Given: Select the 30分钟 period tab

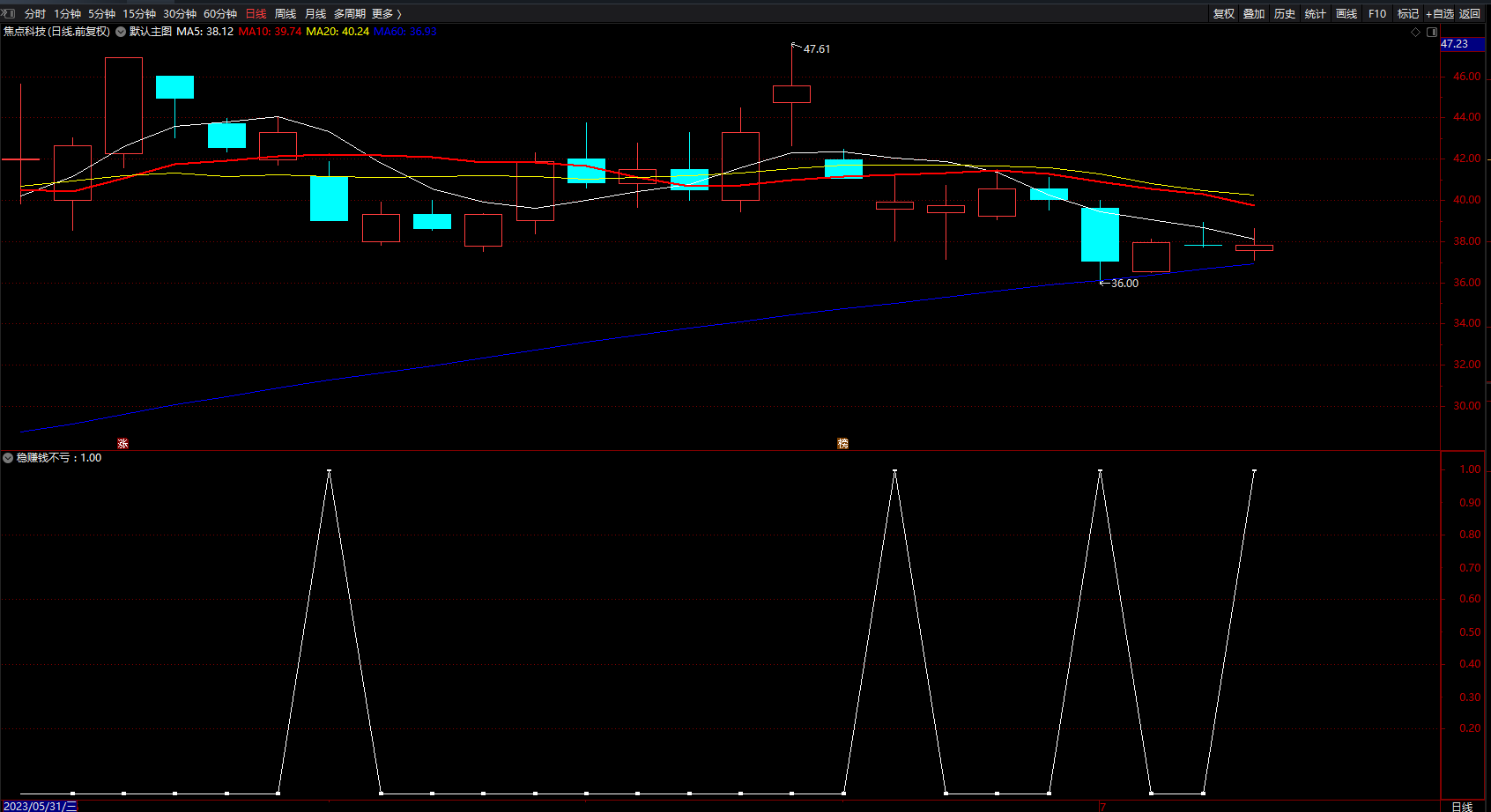Looking at the screenshot, I should (180, 14).
